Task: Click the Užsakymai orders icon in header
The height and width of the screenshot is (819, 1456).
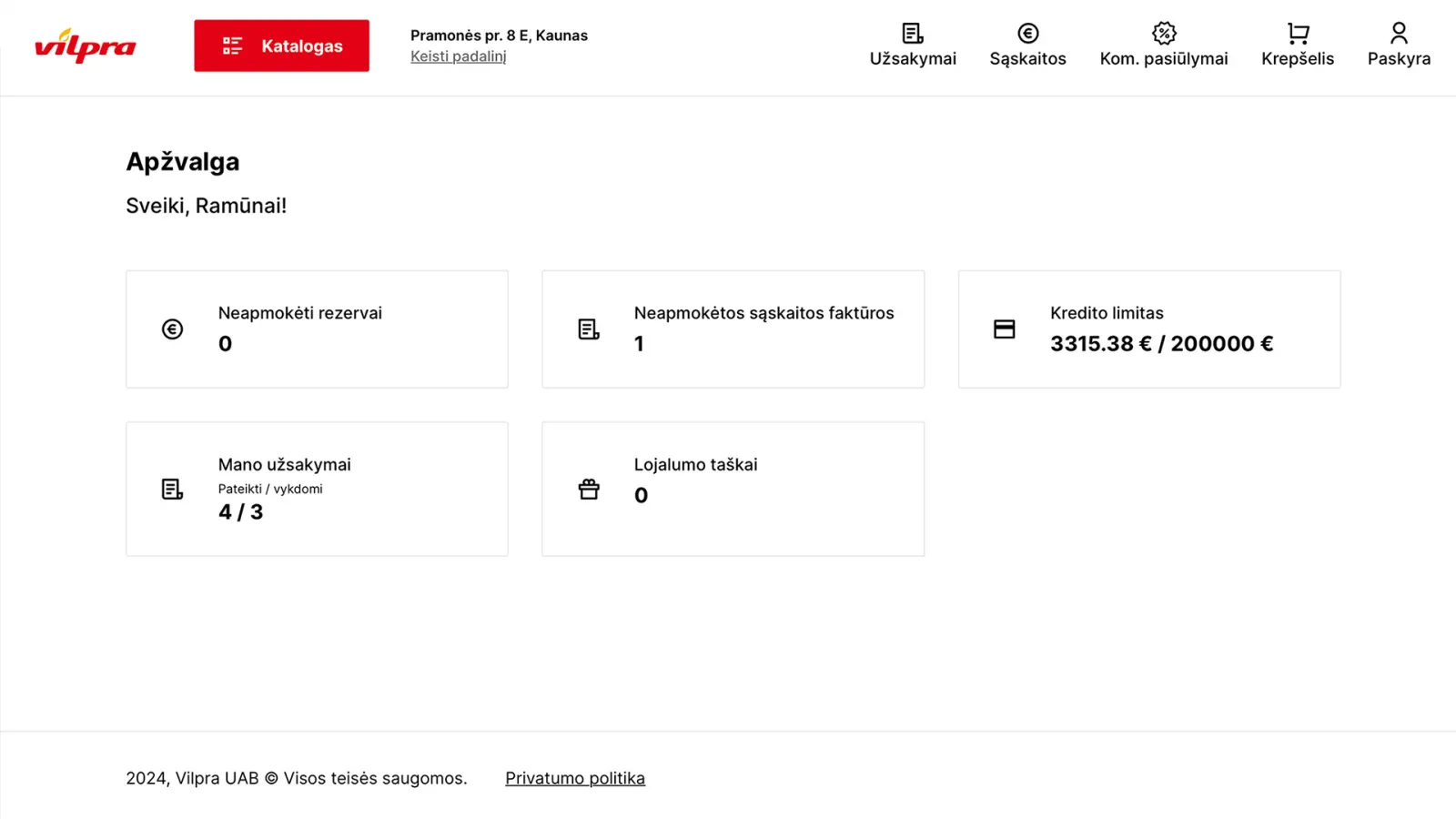Action: point(913,34)
